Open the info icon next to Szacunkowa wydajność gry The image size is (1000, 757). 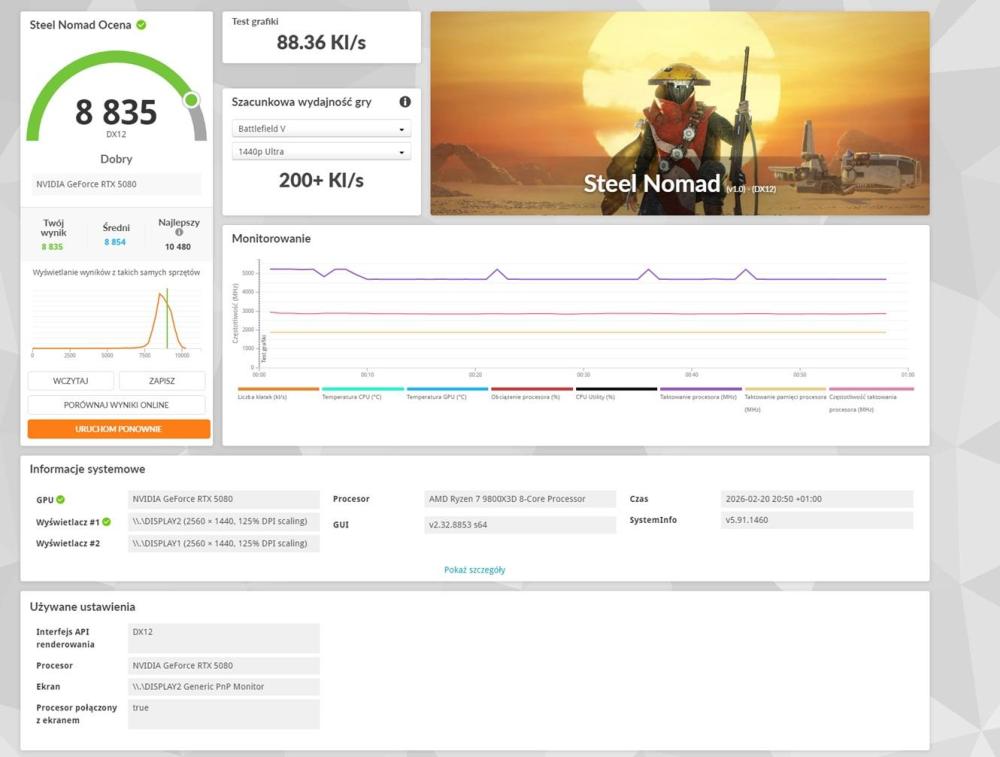click(x=404, y=100)
